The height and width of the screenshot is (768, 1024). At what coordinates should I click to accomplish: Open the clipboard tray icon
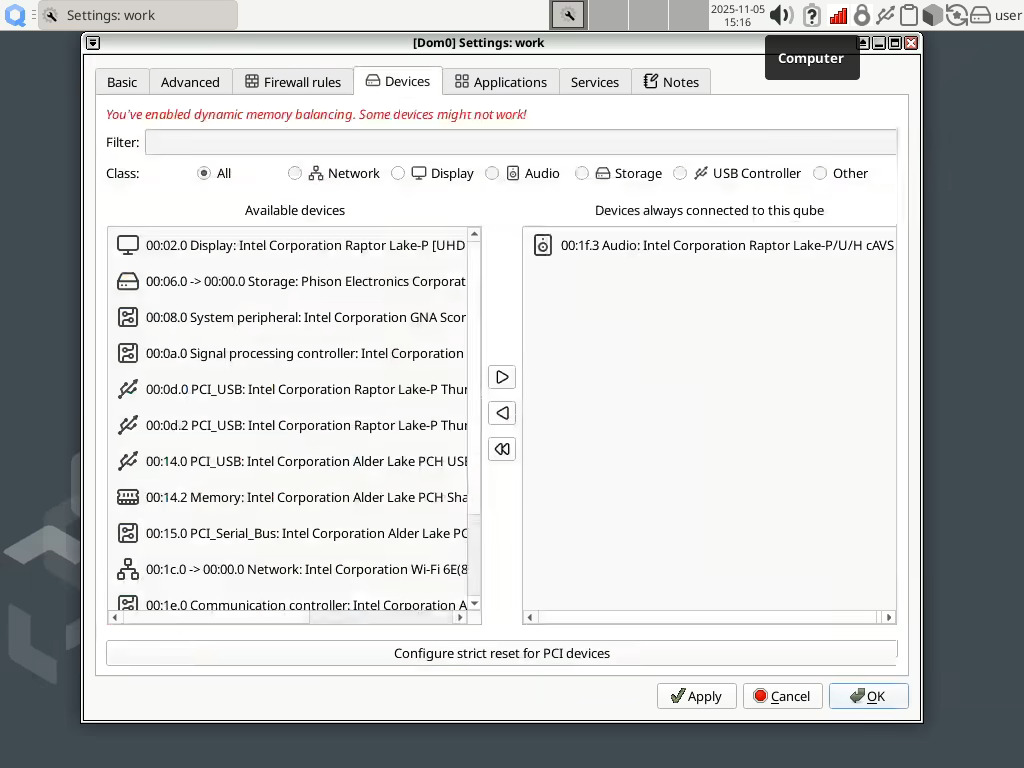[x=908, y=15]
